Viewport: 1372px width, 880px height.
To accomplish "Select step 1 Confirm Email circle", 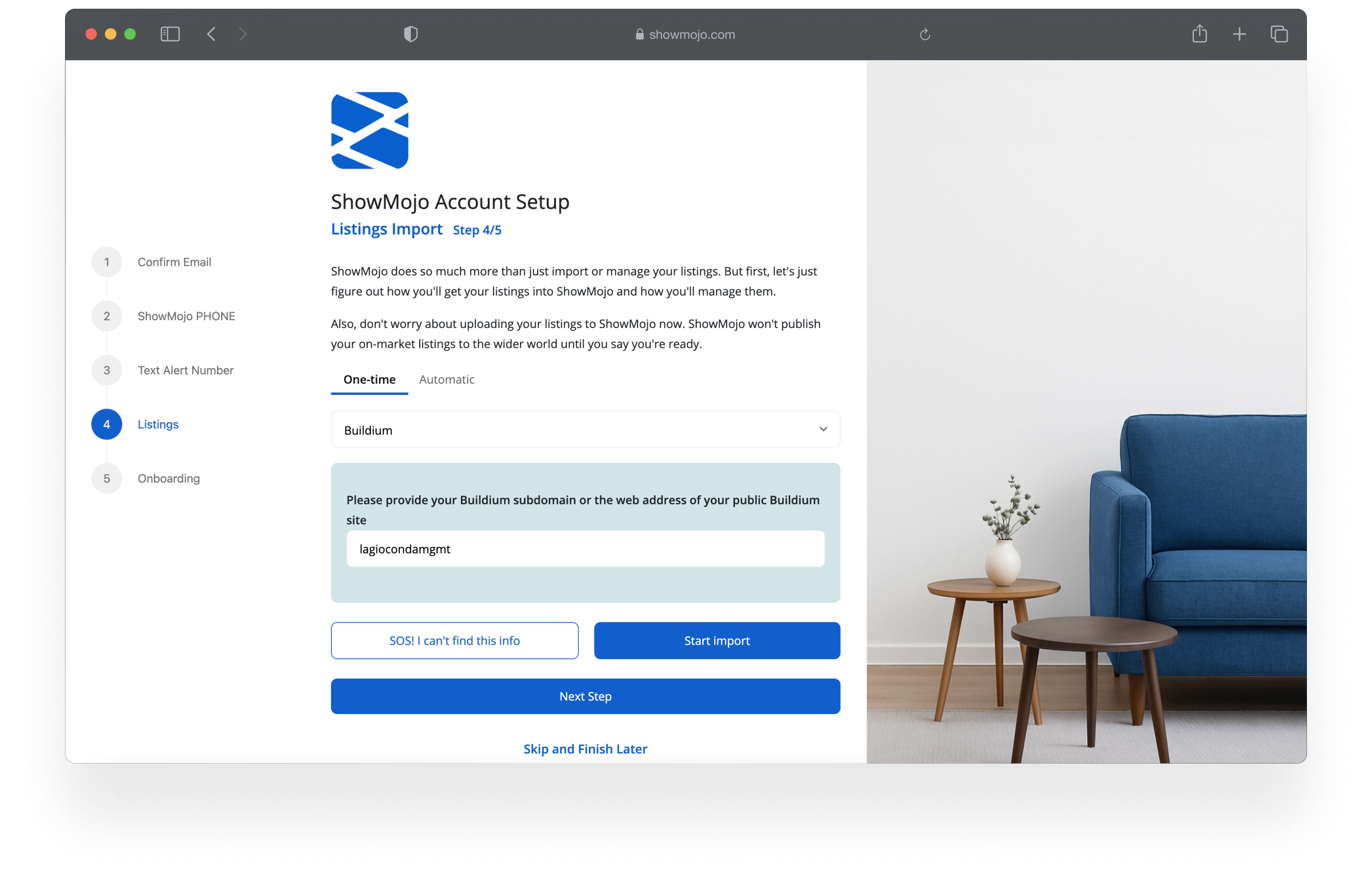I will (107, 262).
